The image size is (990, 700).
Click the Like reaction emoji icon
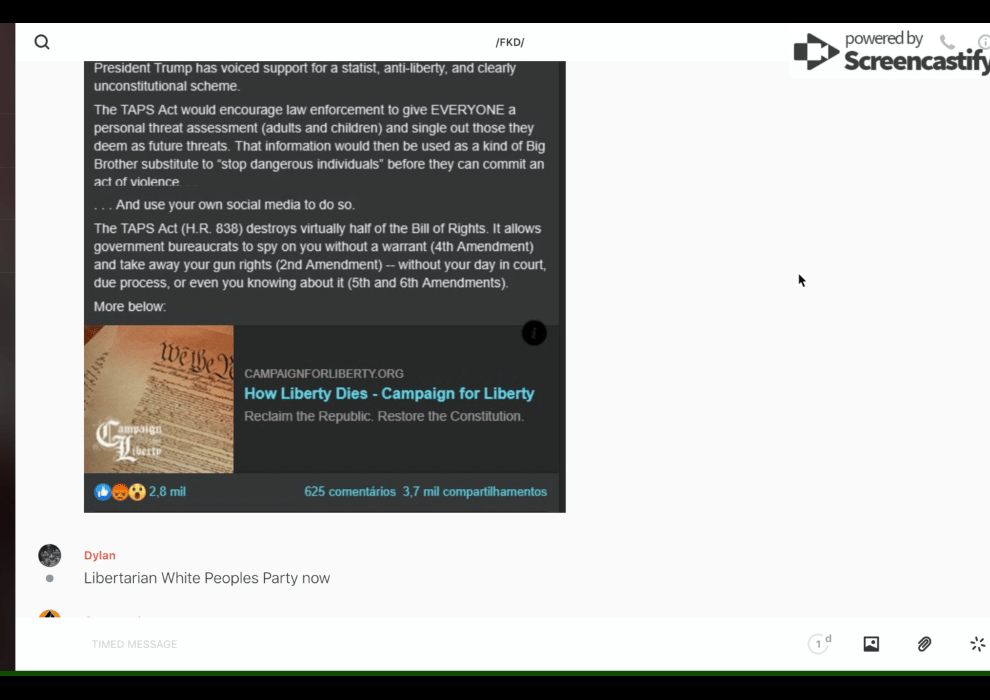click(x=102, y=492)
